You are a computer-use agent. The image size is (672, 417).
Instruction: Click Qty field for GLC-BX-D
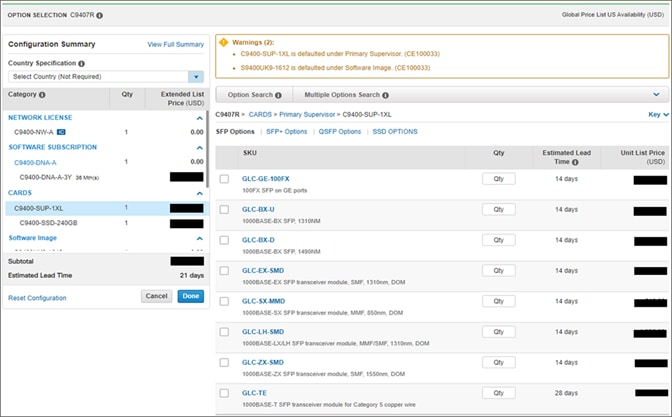499,240
